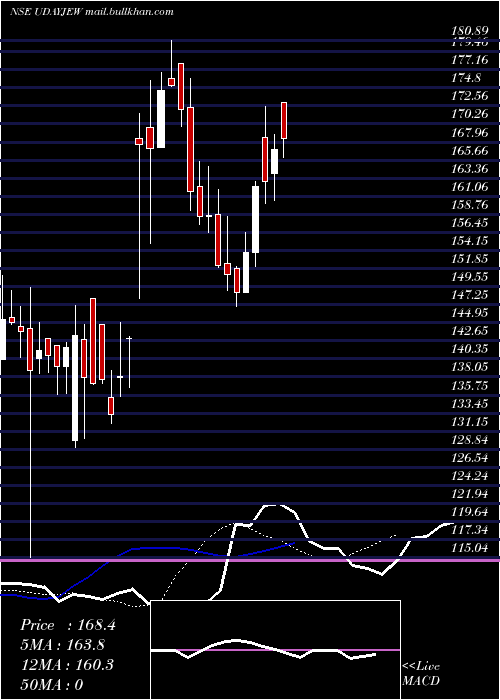Click the 154.15 price axis label

pos(469,241)
